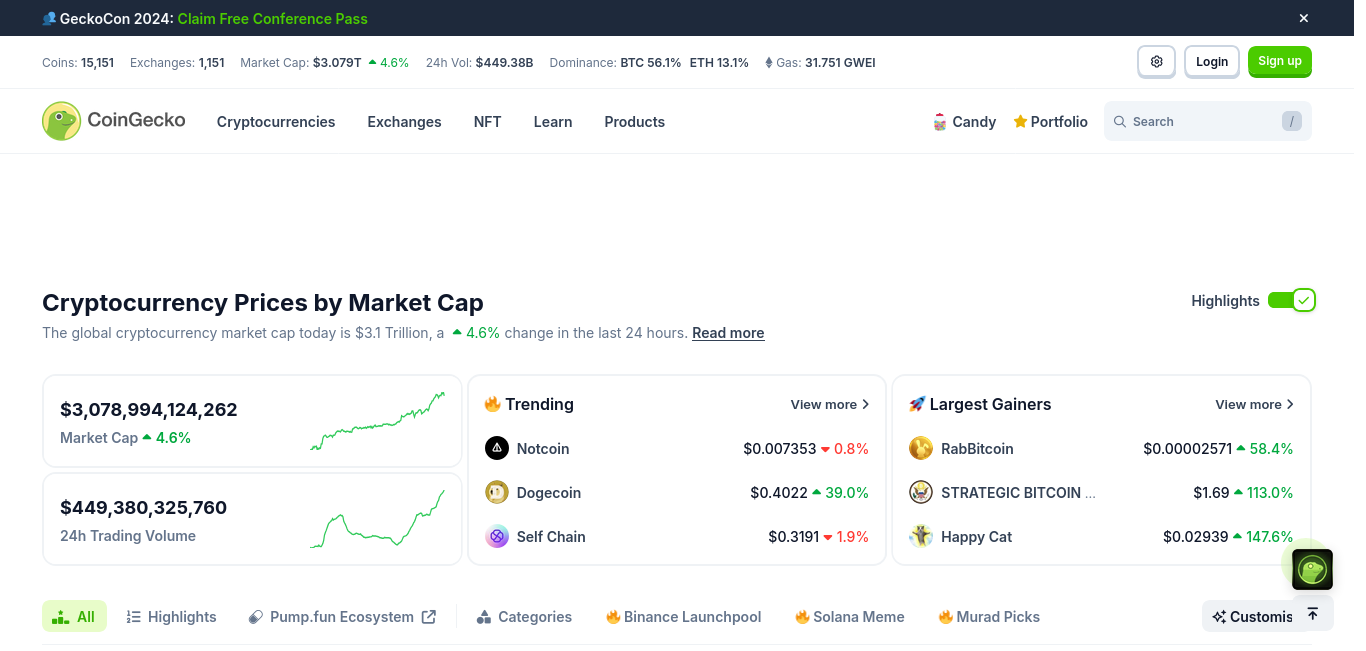Select the All filter tab
The width and height of the screenshot is (1366, 651).
pyautogui.click(x=74, y=617)
